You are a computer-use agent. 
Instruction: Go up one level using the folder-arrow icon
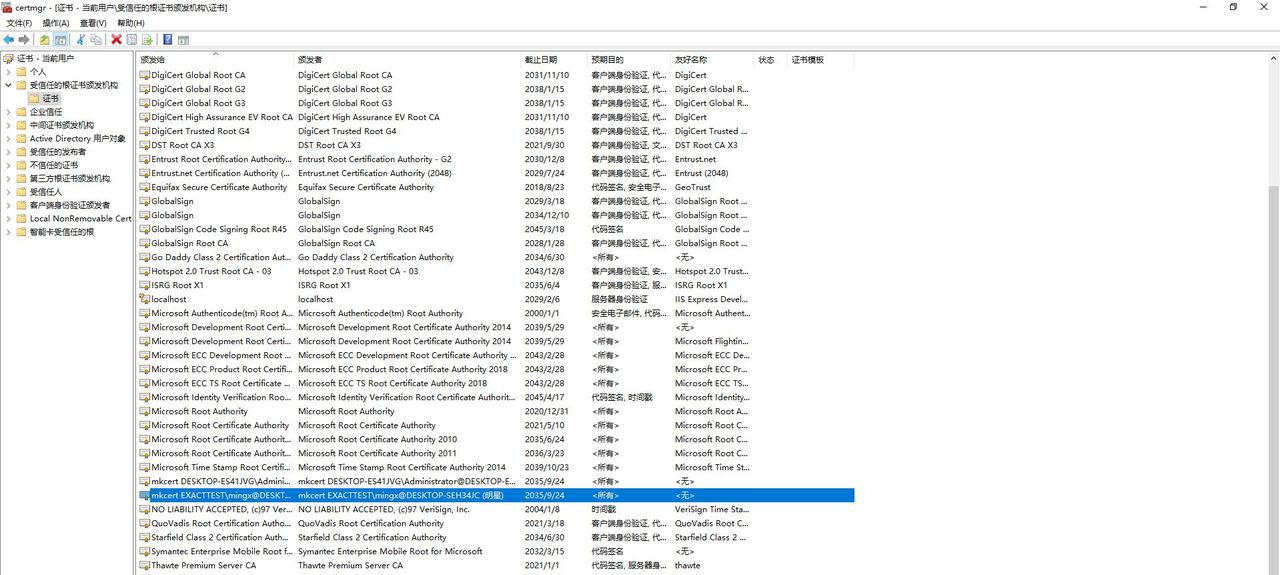point(45,40)
